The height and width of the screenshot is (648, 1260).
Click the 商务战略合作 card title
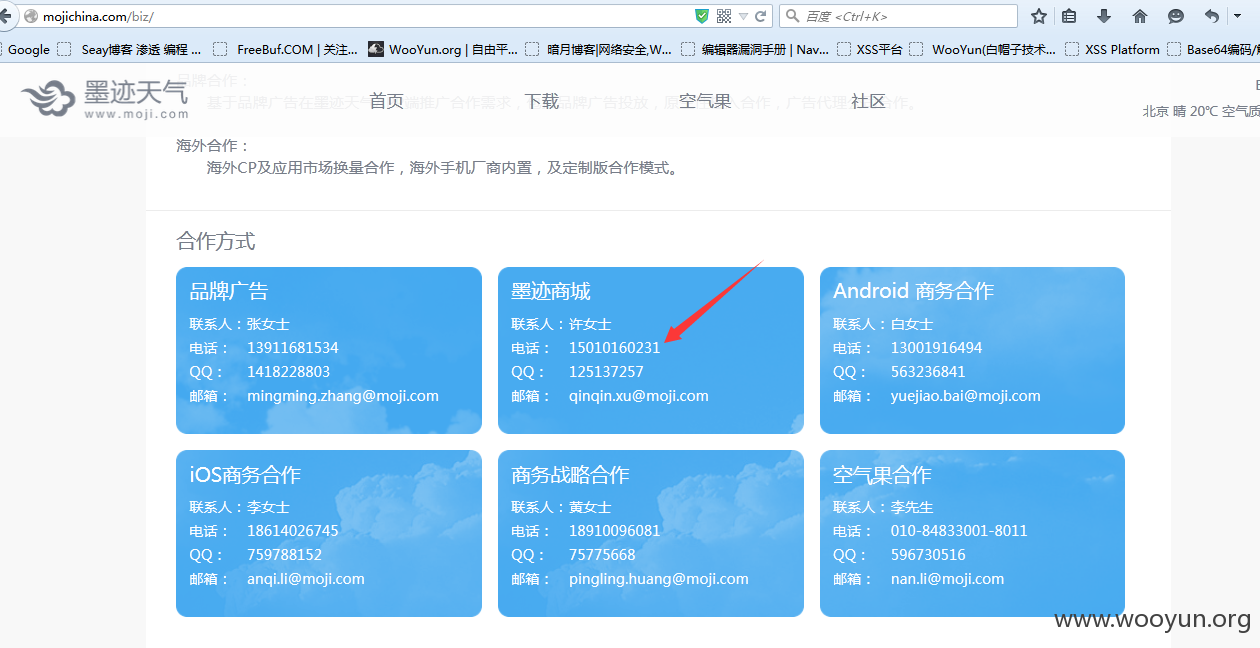pyautogui.click(x=570, y=475)
